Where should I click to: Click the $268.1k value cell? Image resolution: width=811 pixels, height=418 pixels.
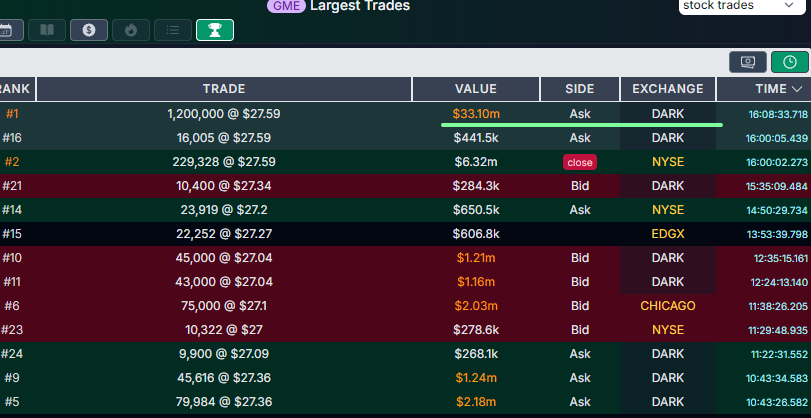click(x=476, y=354)
